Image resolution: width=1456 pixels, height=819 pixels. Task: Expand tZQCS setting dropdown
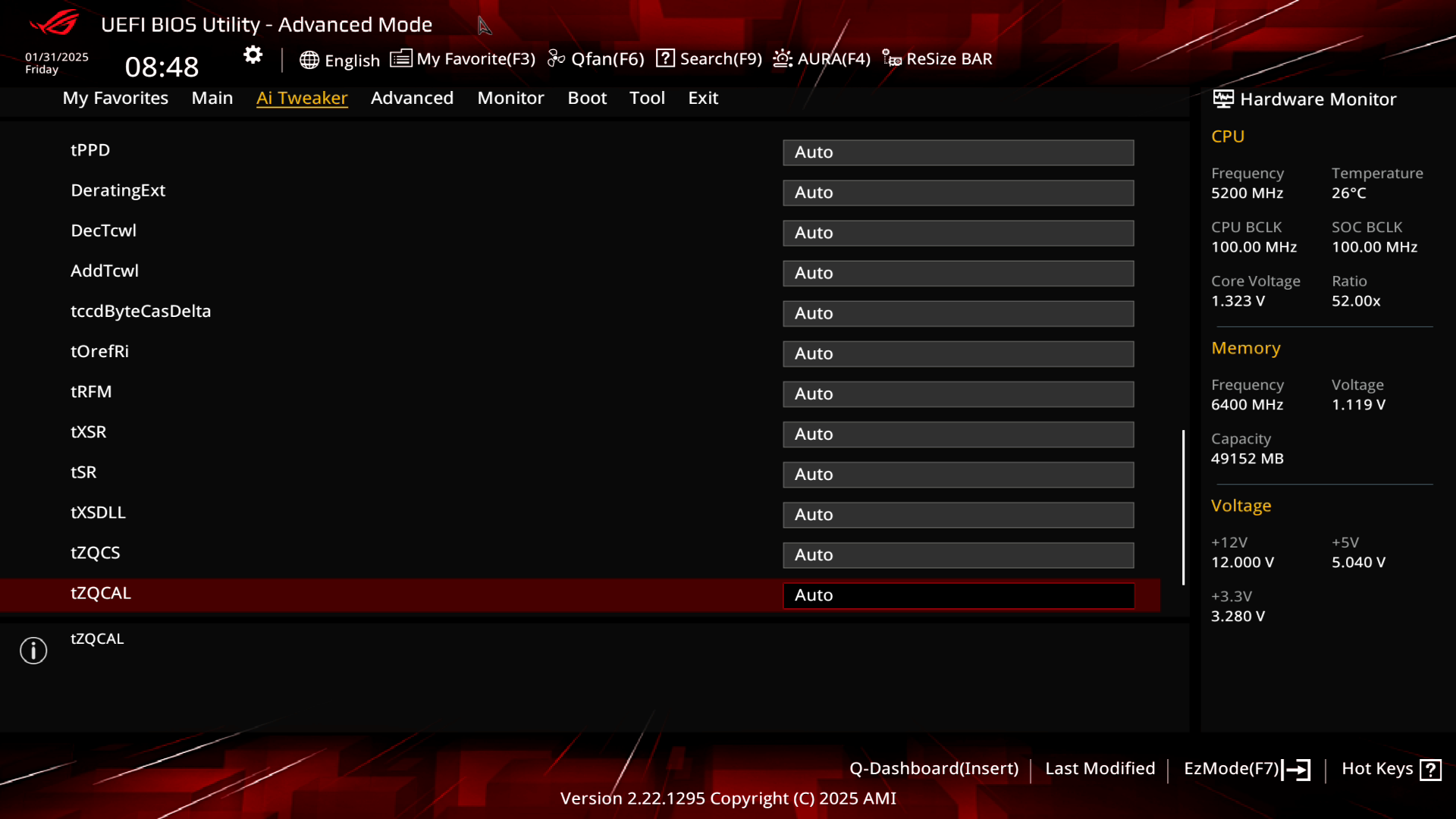[958, 554]
